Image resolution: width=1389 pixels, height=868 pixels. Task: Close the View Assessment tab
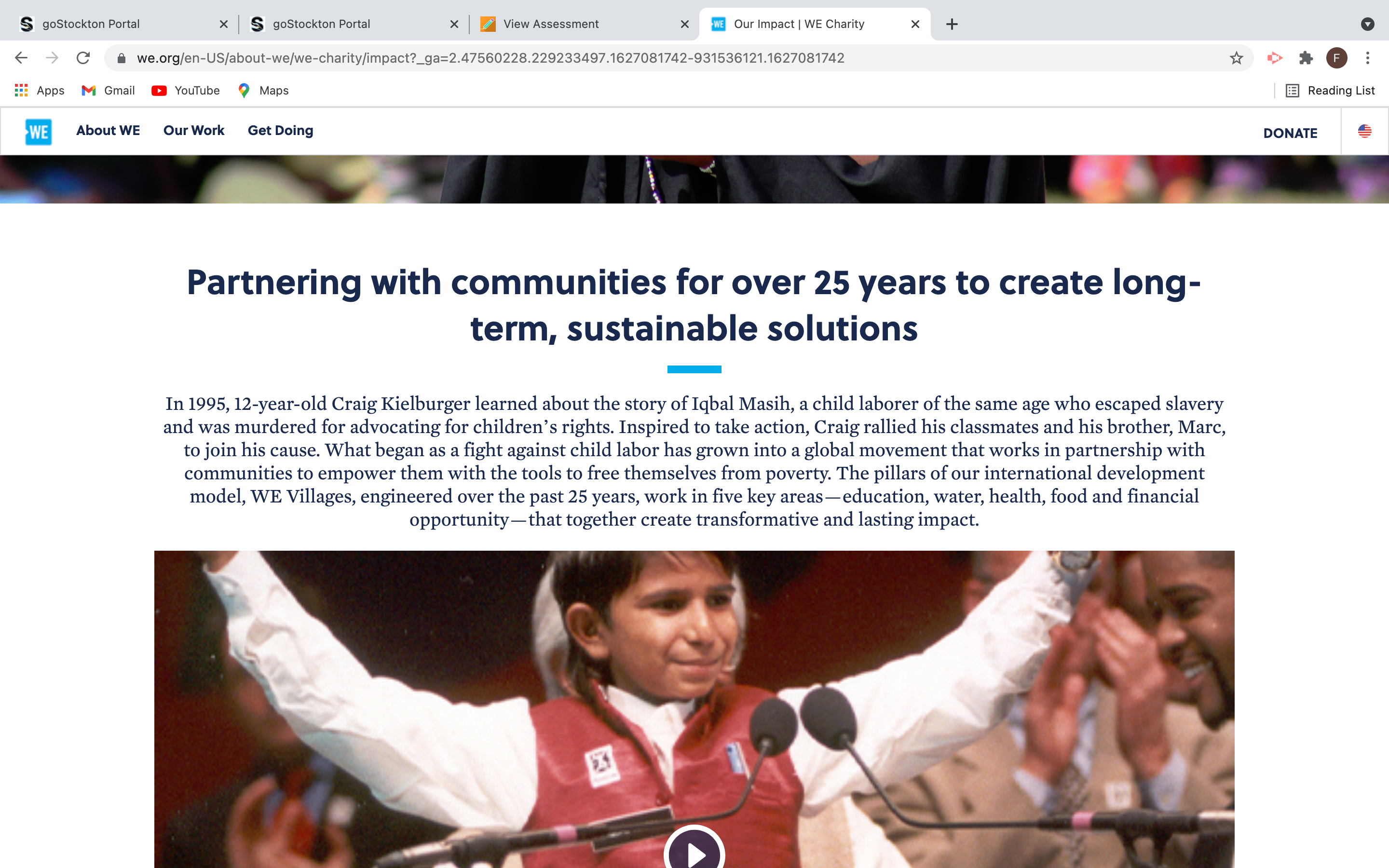click(685, 24)
